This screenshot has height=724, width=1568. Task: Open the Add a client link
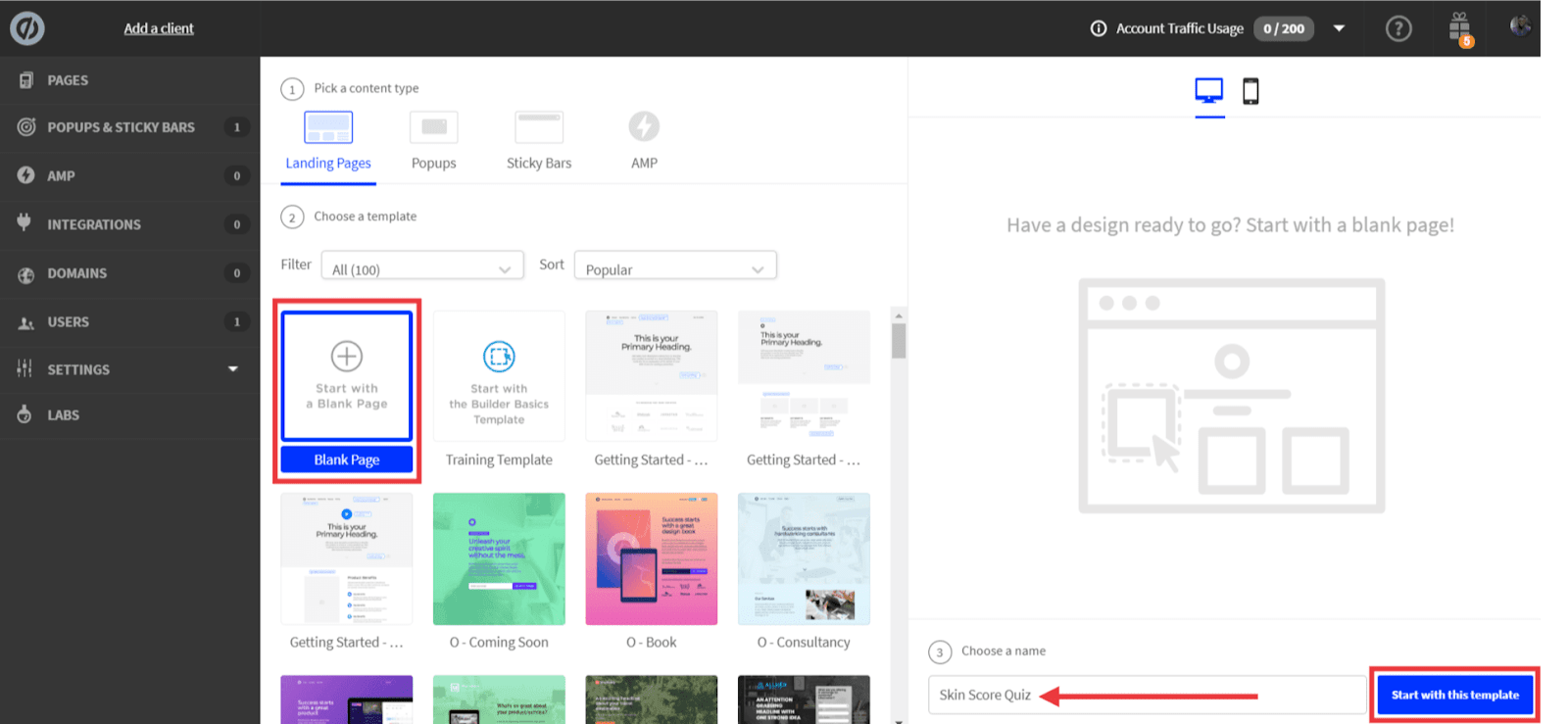159,28
